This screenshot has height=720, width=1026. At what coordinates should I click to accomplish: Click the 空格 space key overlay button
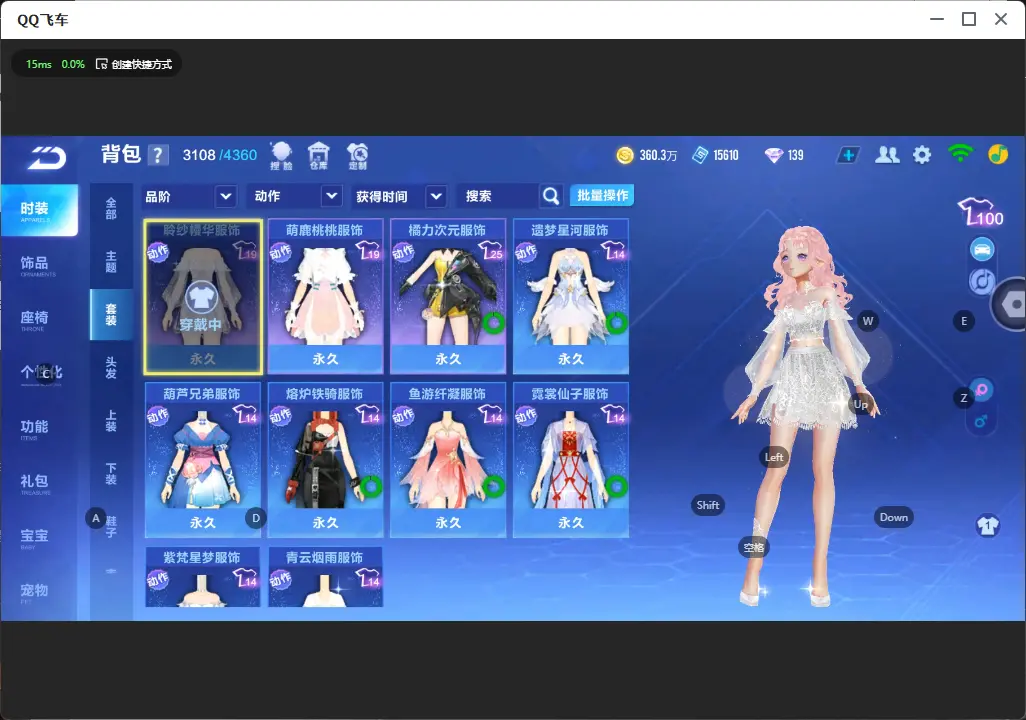(x=753, y=547)
